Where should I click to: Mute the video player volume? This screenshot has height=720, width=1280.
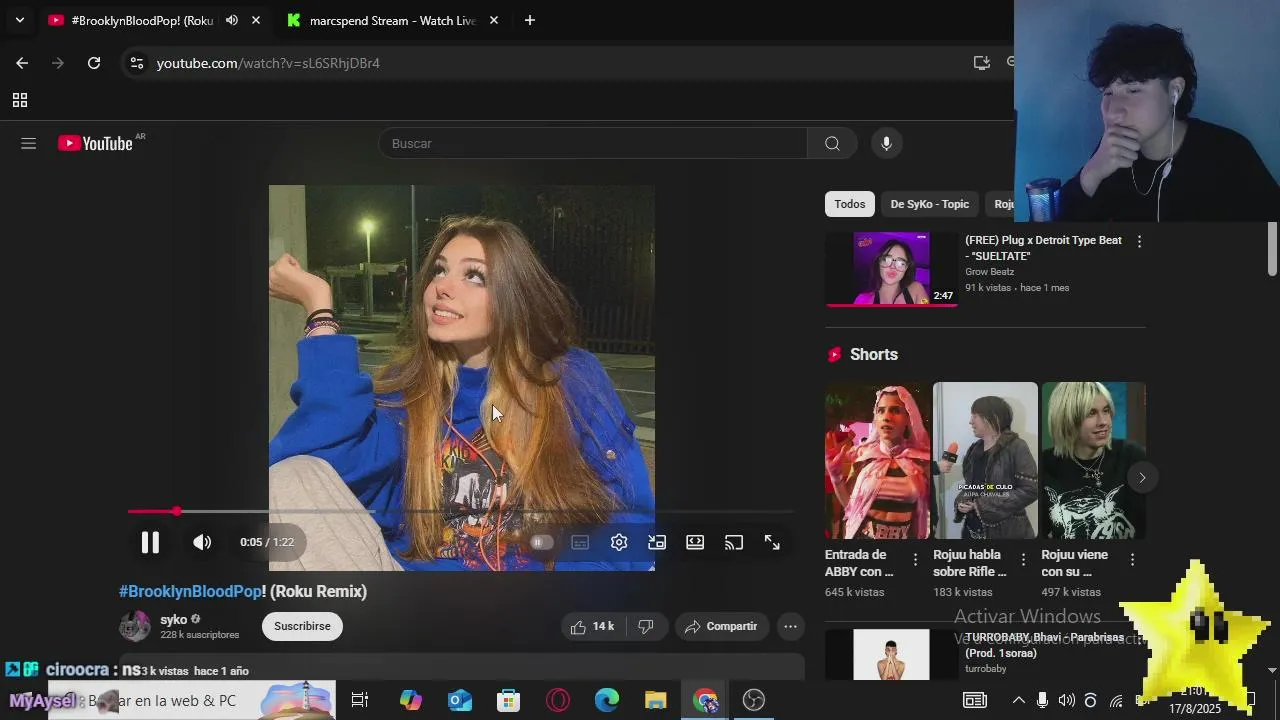tap(202, 542)
